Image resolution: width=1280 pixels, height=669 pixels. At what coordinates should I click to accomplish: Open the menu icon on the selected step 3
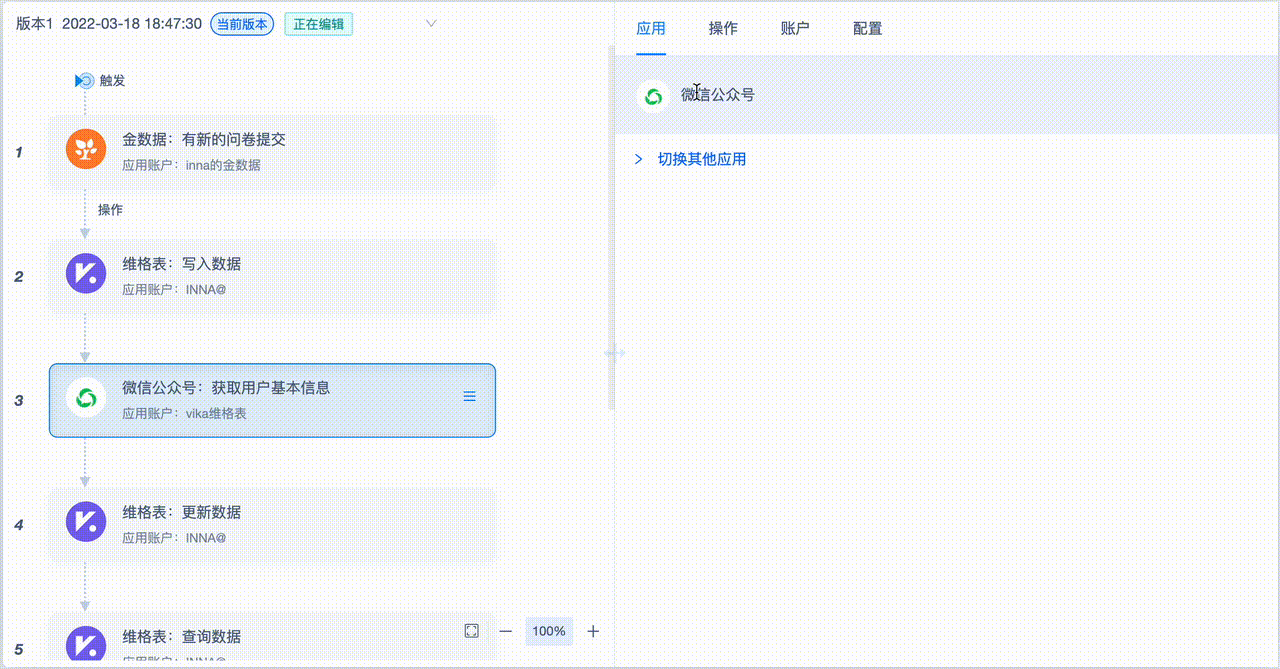(x=469, y=396)
